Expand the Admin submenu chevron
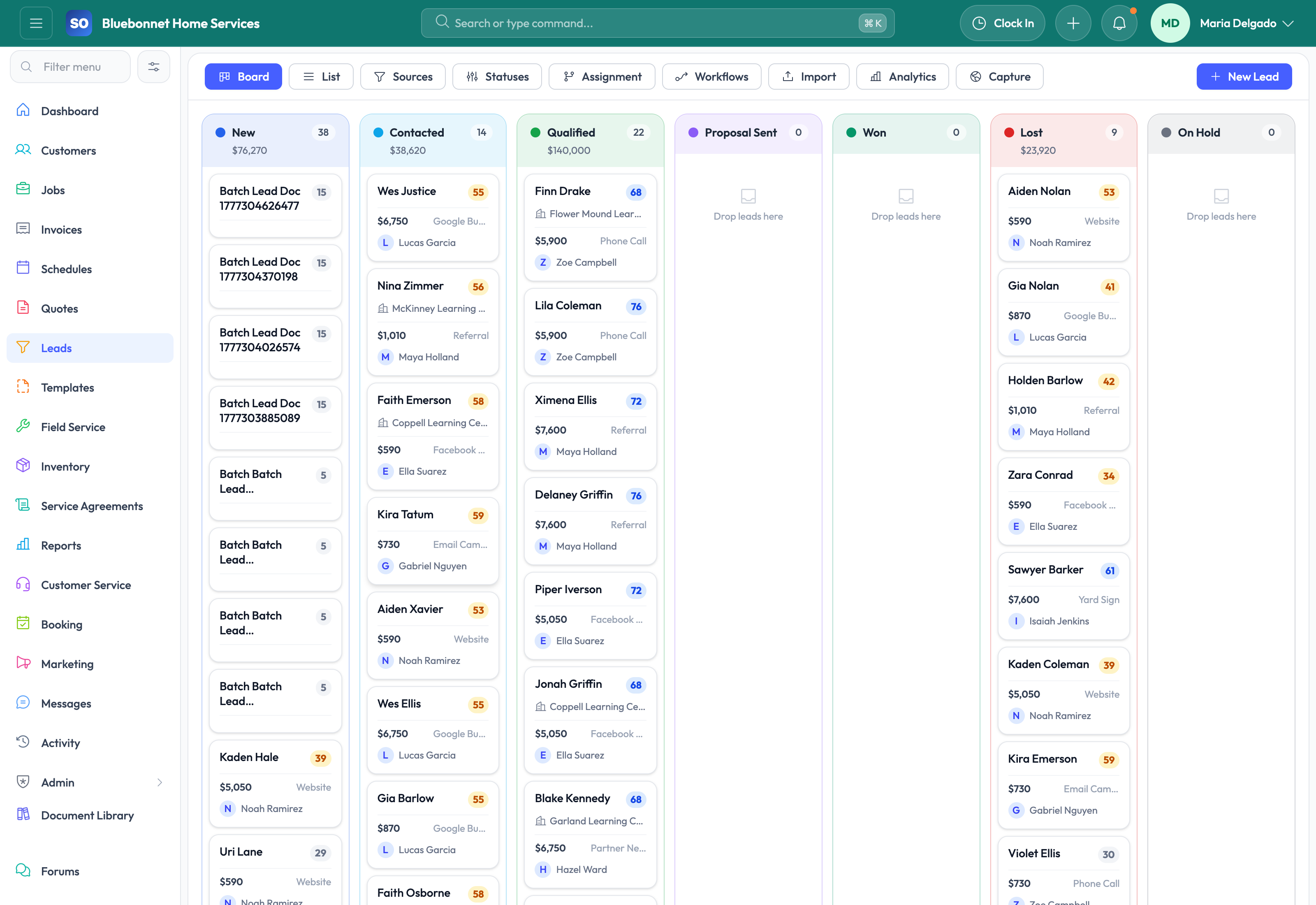 click(x=160, y=782)
